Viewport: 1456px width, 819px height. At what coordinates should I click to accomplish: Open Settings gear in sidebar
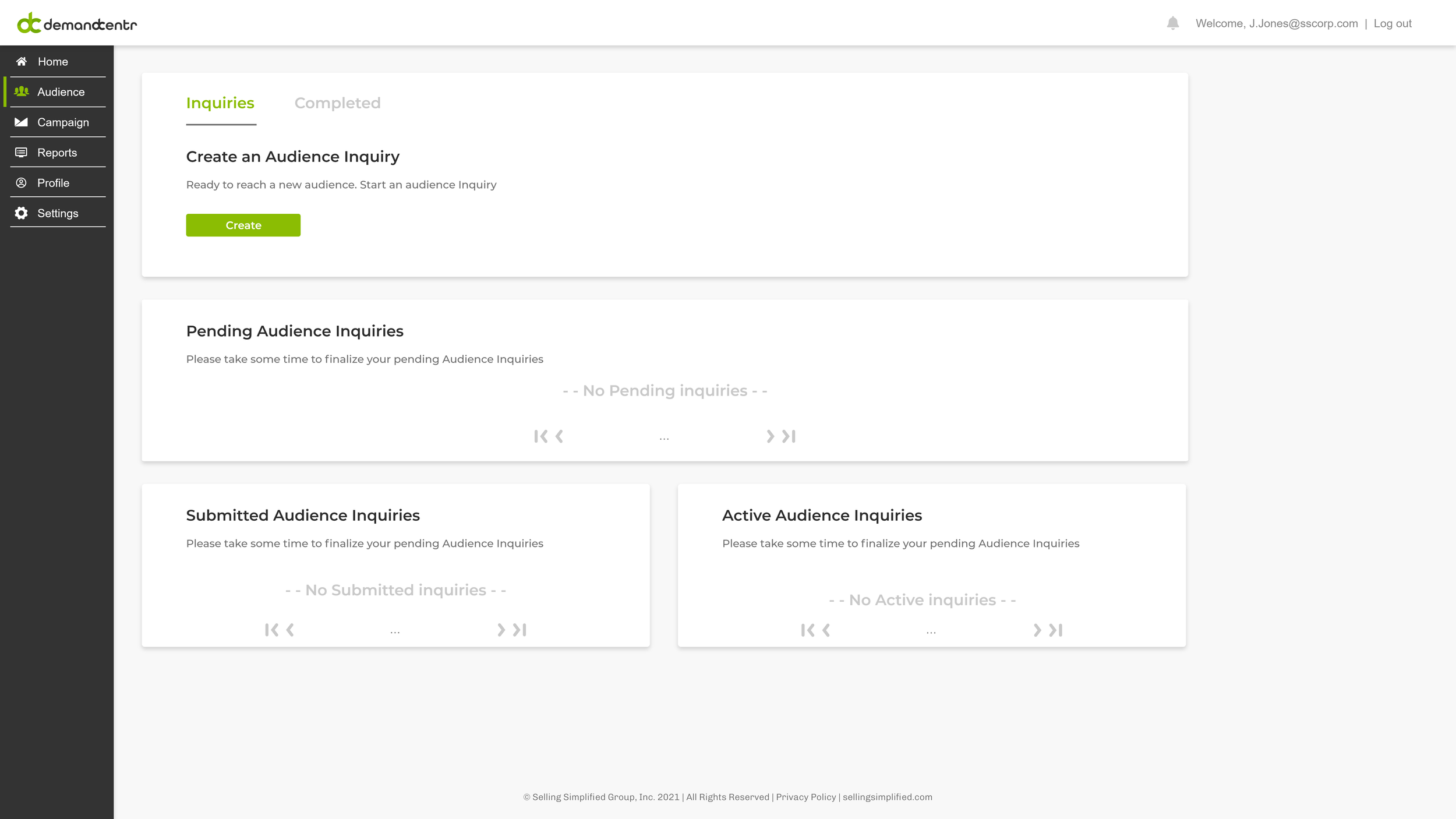57,213
